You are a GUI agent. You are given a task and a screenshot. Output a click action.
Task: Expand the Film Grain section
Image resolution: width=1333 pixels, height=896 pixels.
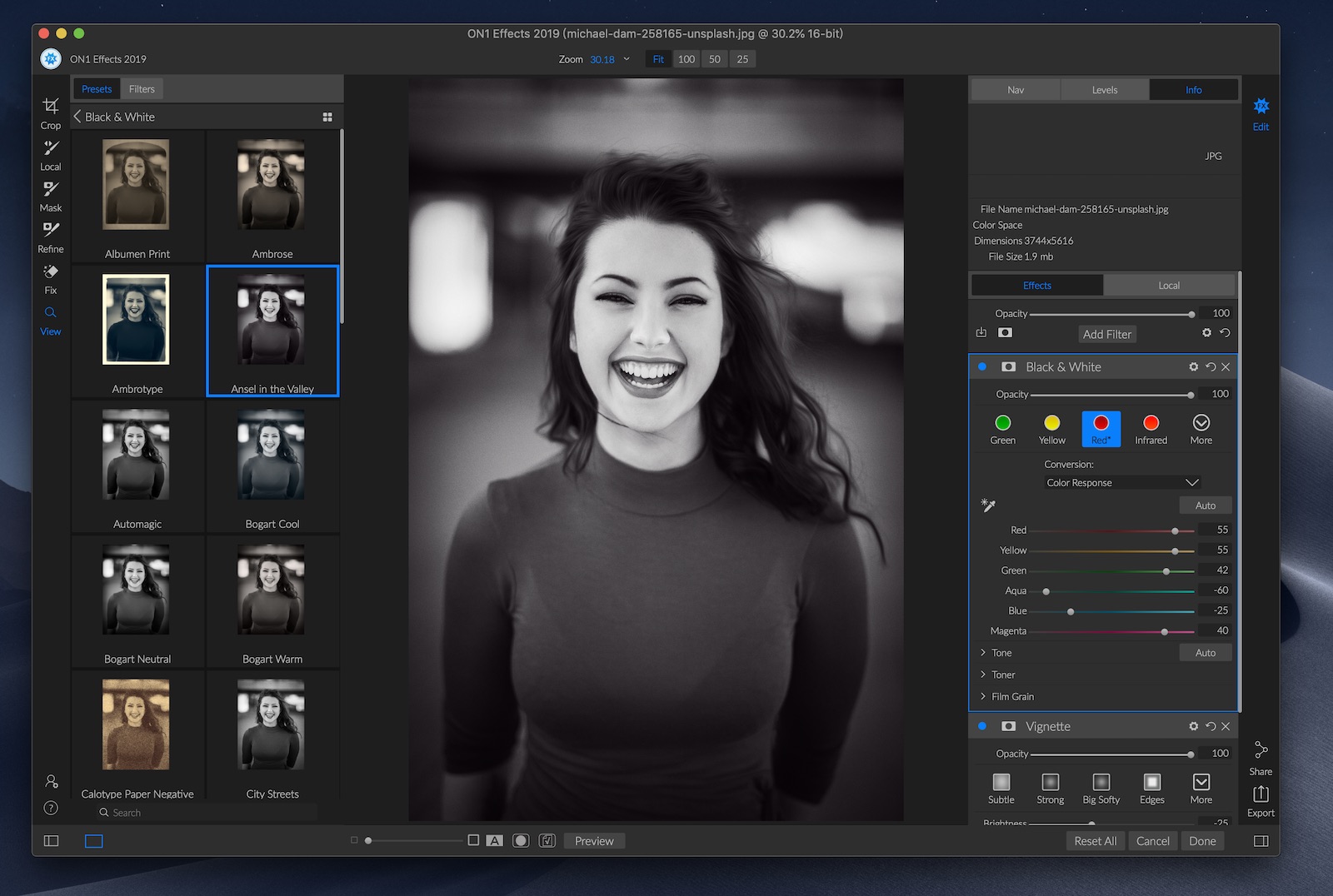pos(1011,697)
